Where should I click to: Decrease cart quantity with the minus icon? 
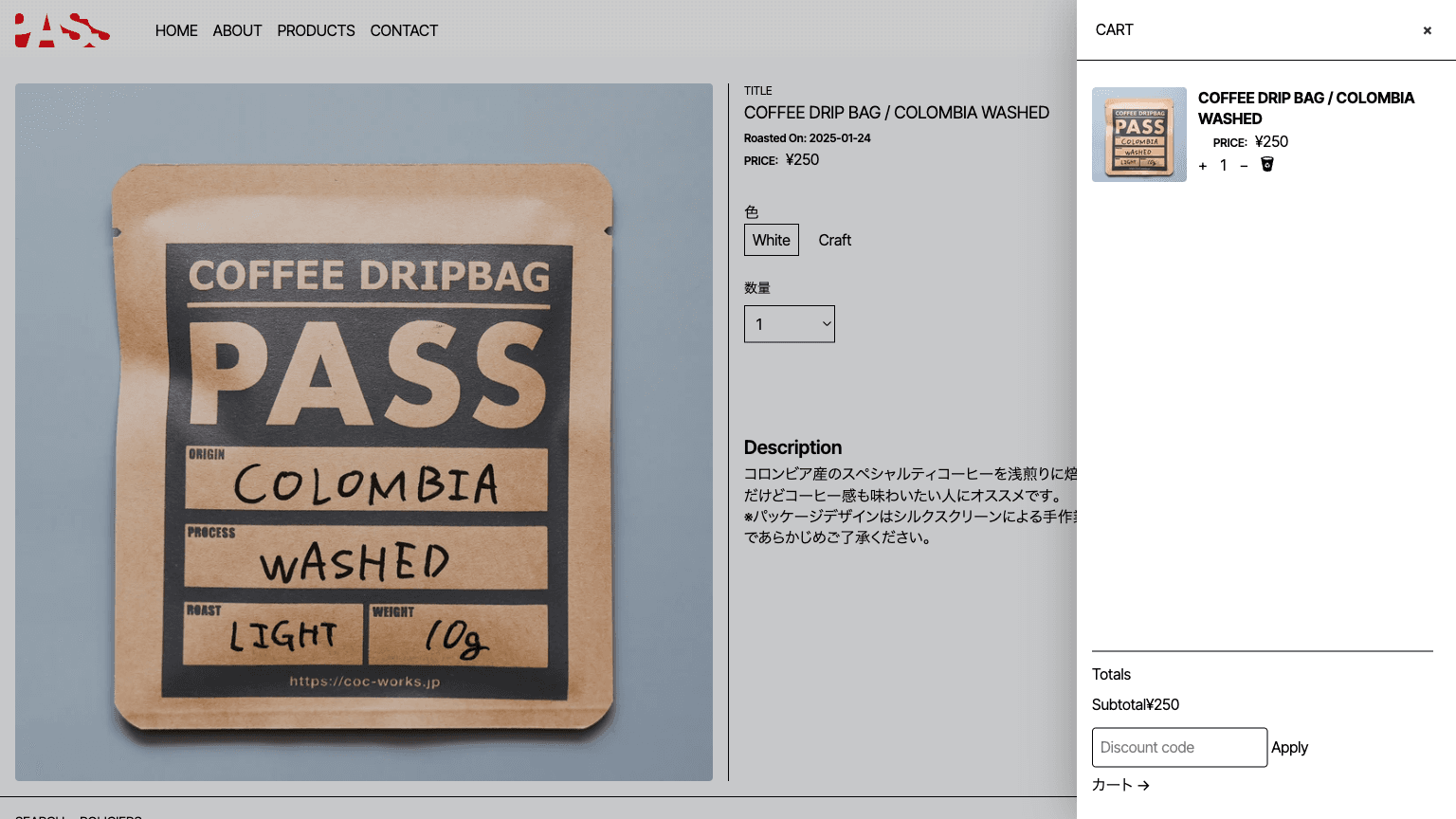[1244, 165]
